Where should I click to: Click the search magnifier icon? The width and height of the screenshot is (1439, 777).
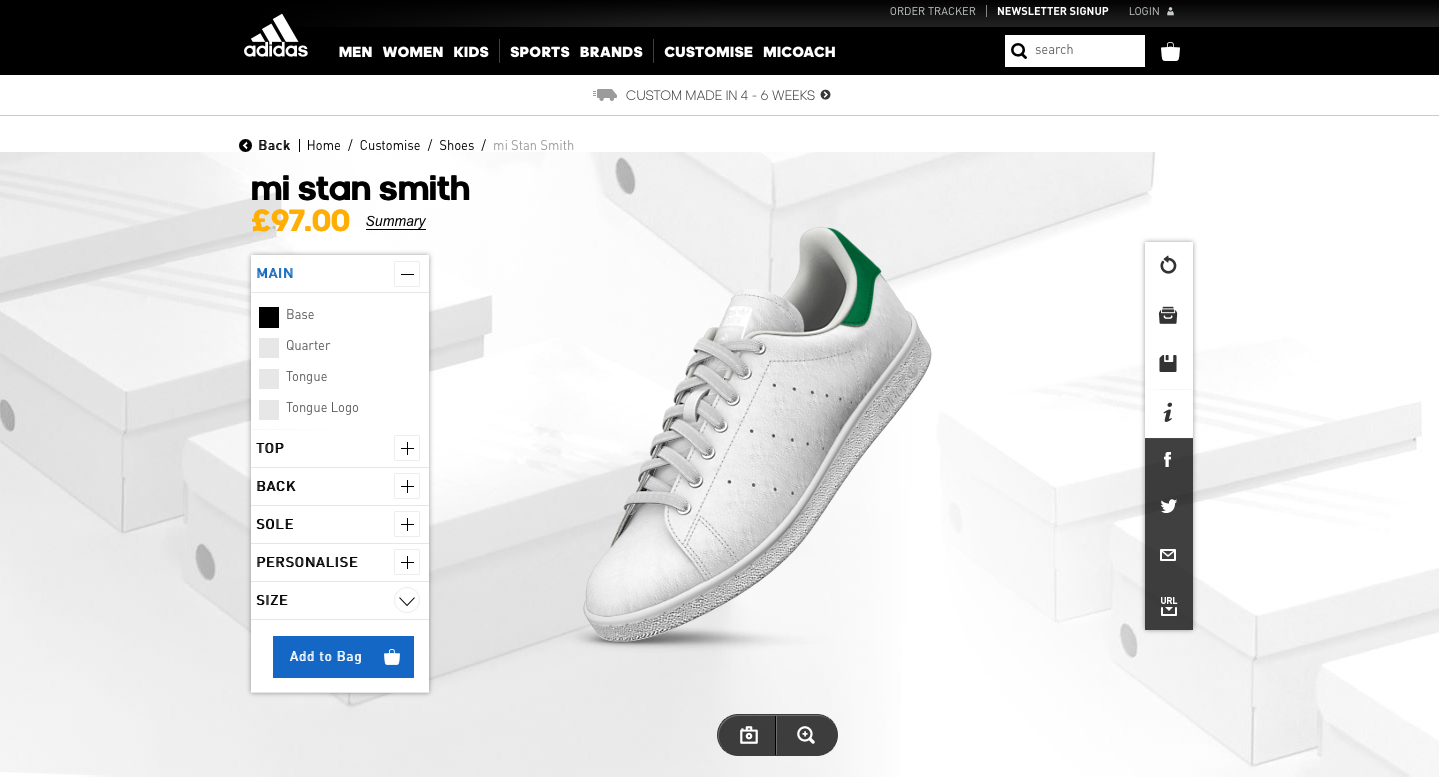click(x=1019, y=51)
